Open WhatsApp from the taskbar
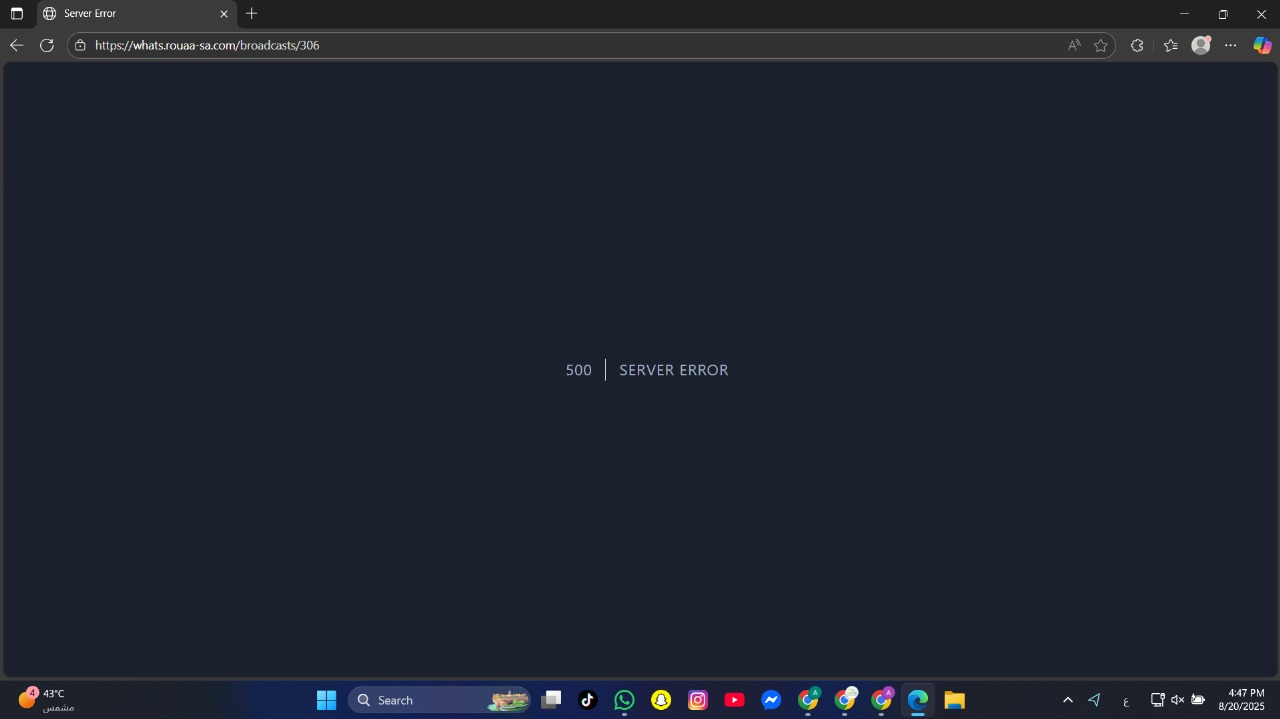This screenshot has width=1280, height=719. (x=625, y=700)
